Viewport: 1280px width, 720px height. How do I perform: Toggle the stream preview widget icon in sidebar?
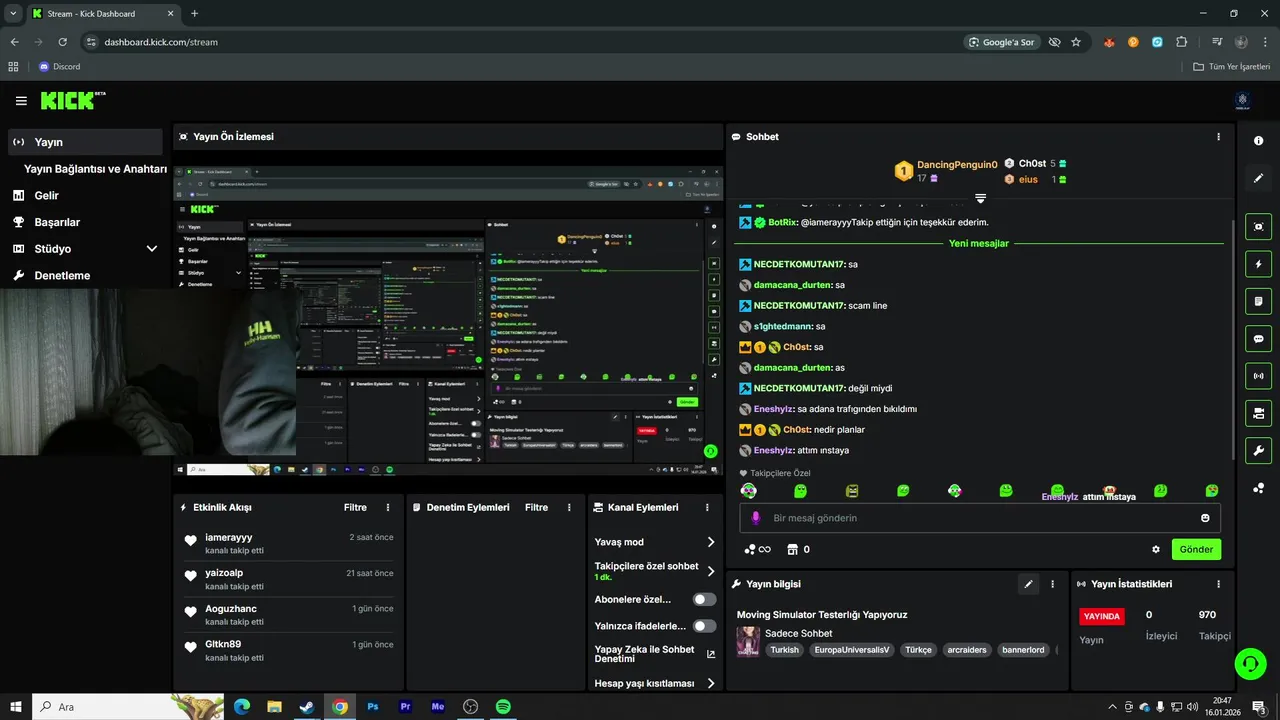click(1259, 227)
